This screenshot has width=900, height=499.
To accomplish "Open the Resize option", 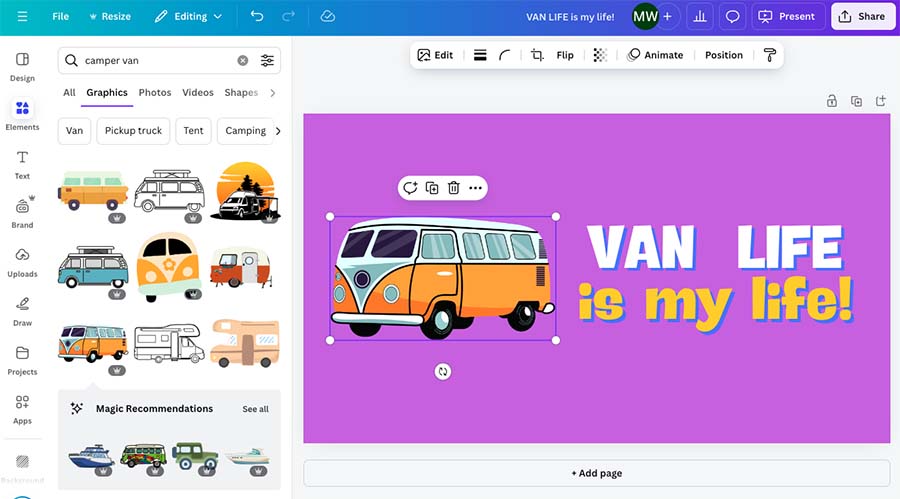I will click(x=110, y=17).
